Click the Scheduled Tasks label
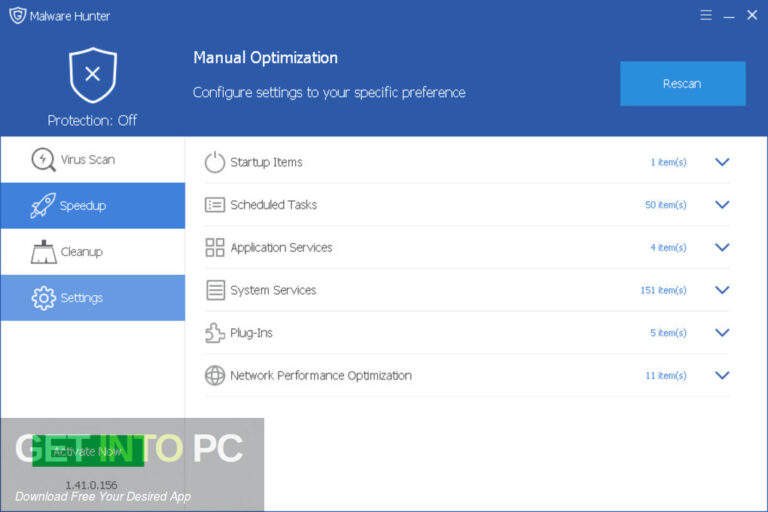The width and height of the screenshot is (768, 512). pyautogui.click(x=273, y=205)
